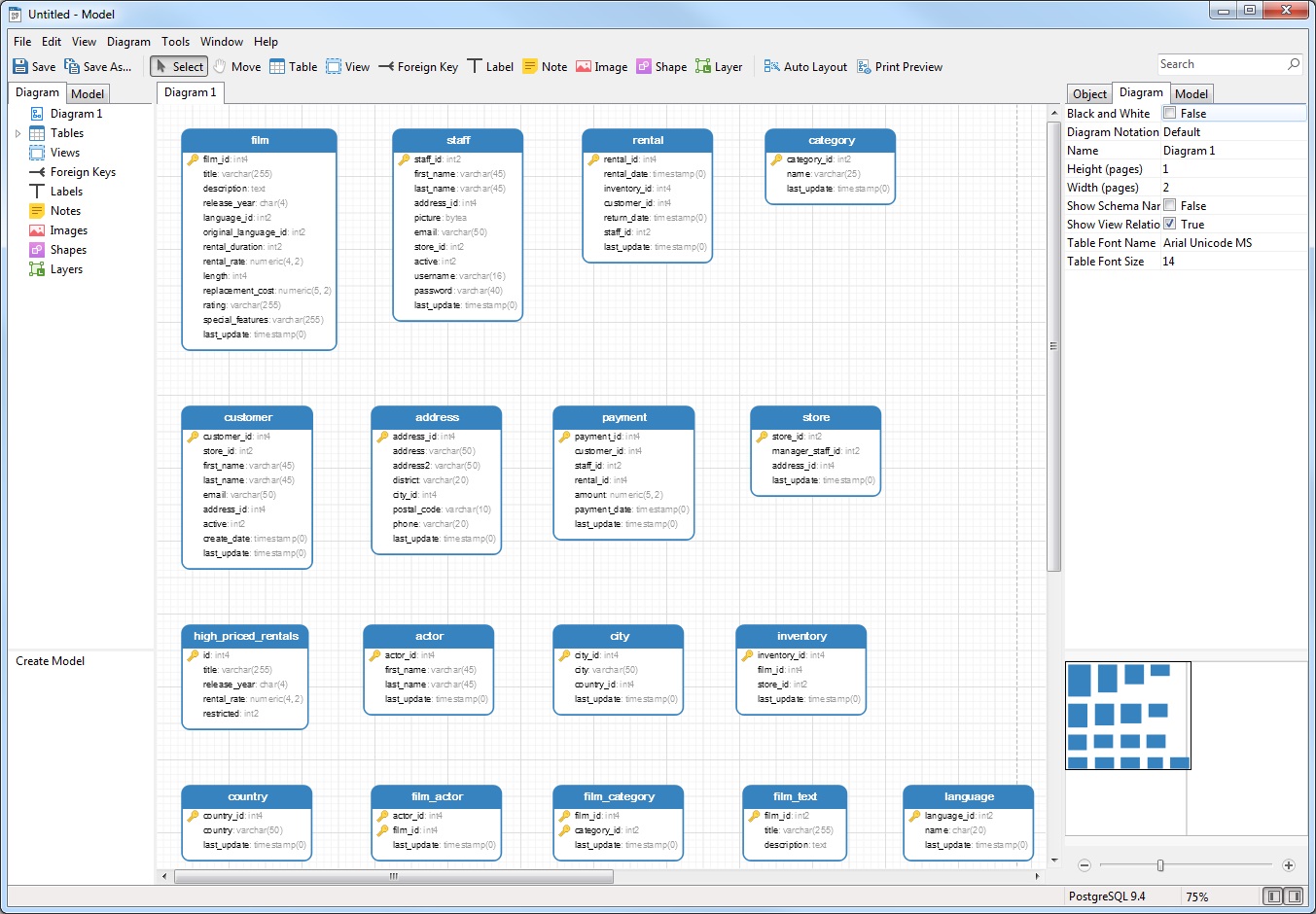Select the Layer tool
1316x914 pixels.
pyautogui.click(x=719, y=66)
